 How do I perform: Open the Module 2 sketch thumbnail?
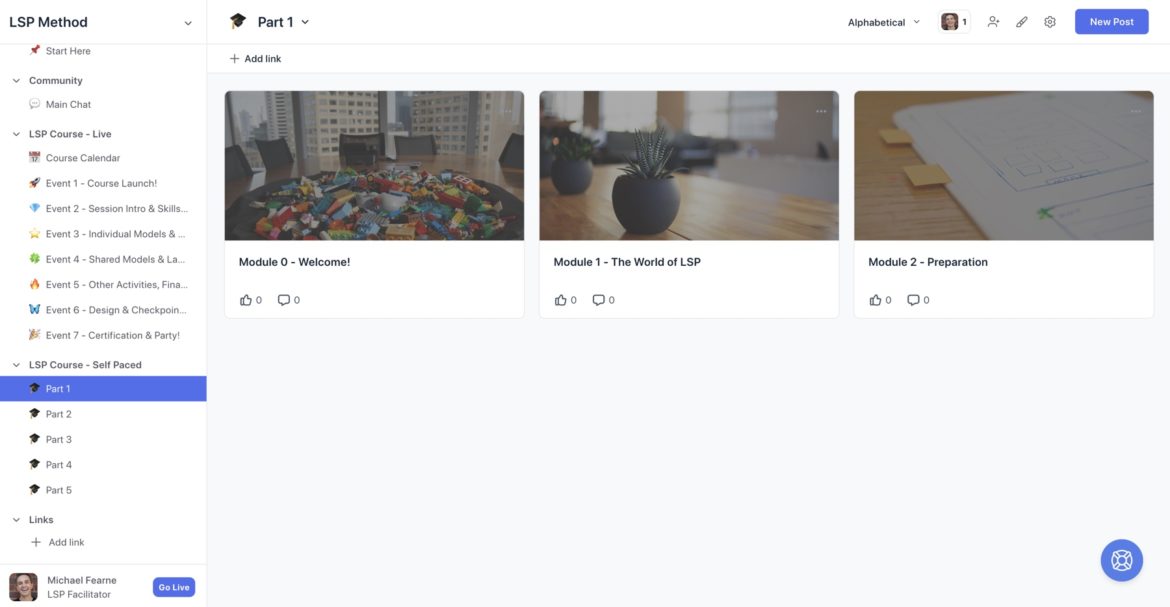click(1004, 166)
